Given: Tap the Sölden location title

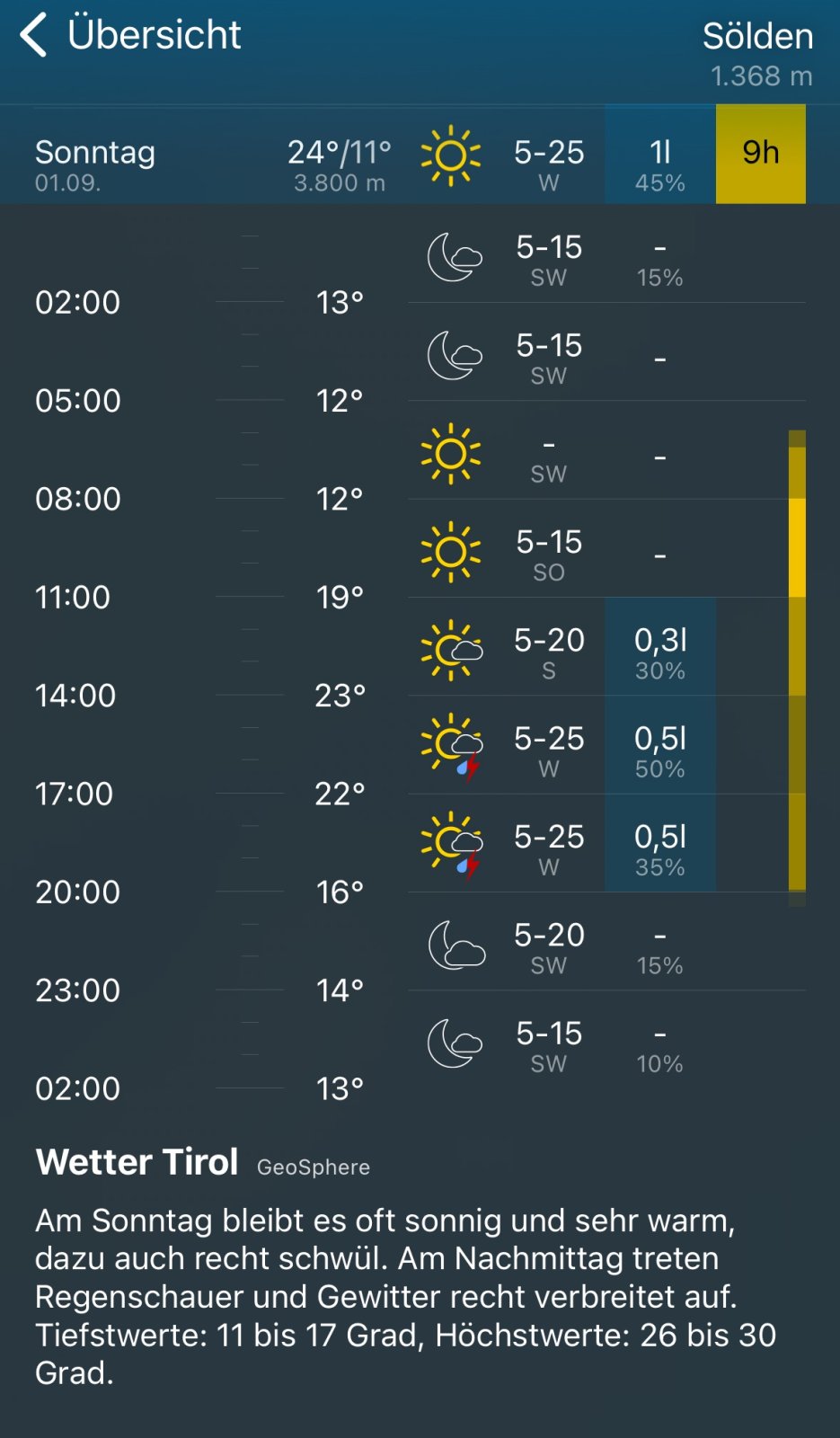Looking at the screenshot, I should [757, 37].
